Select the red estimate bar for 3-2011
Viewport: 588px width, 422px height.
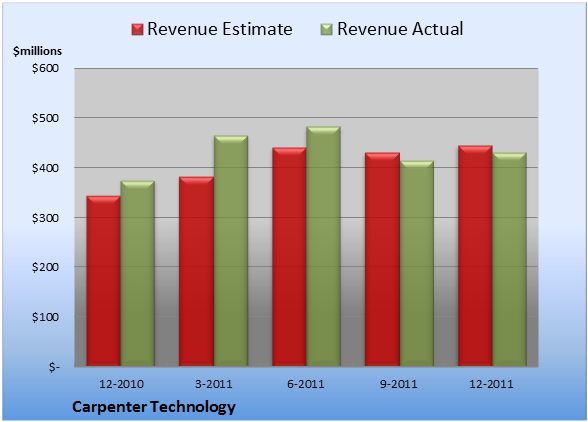click(x=196, y=271)
